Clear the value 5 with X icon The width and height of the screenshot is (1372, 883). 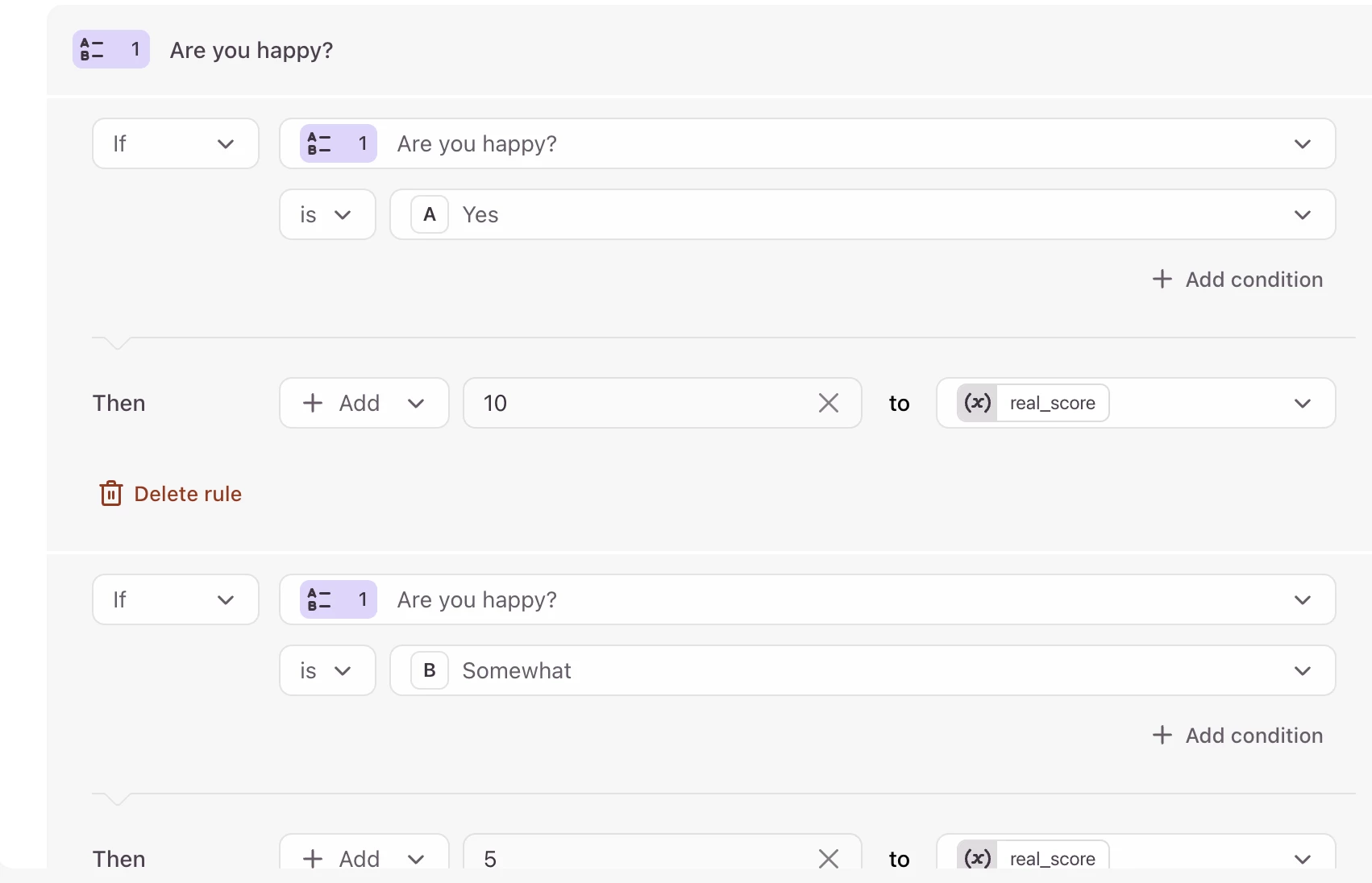[x=829, y=858]
